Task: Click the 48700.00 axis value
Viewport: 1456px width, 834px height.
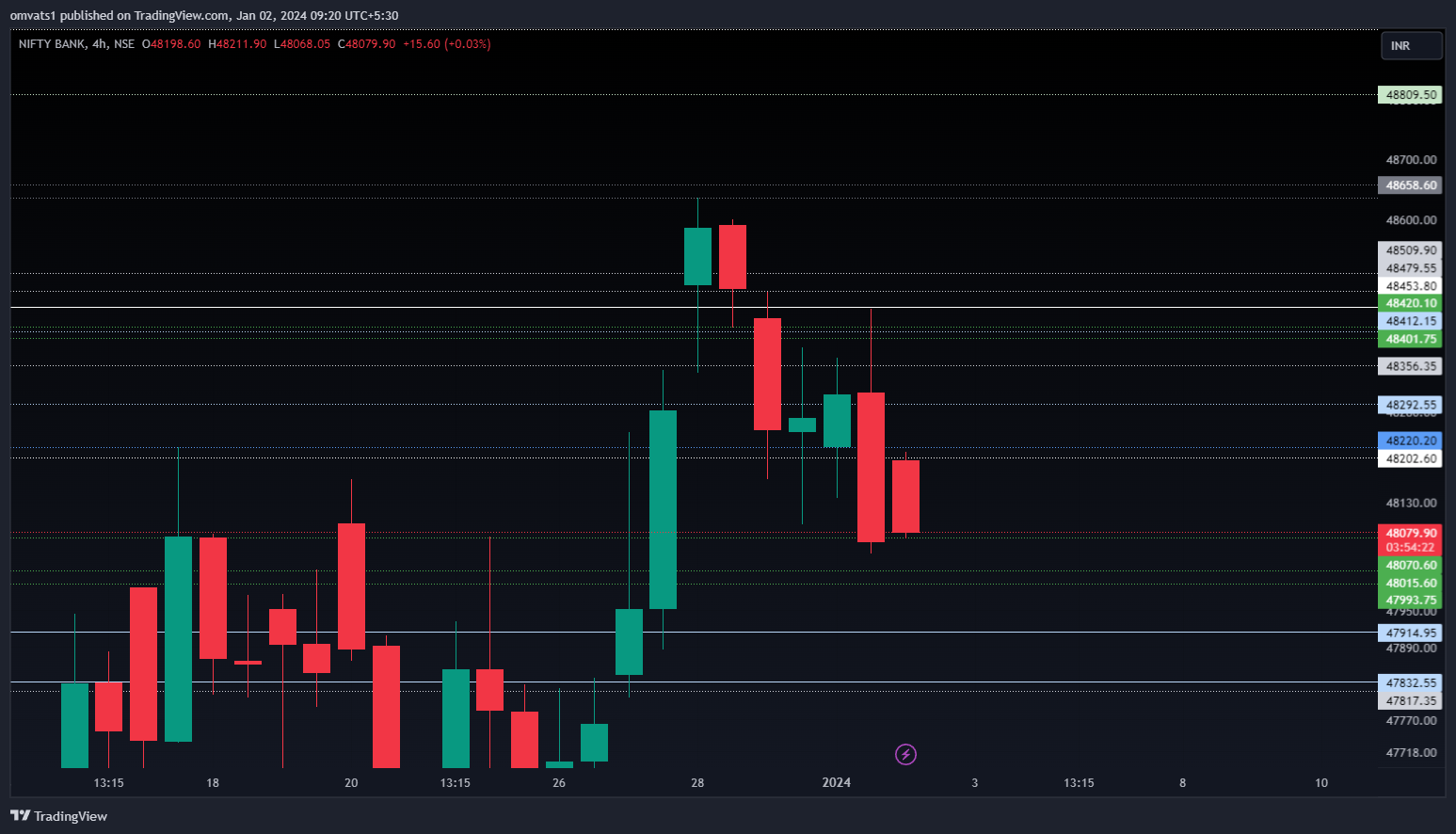Action: 1411,160
